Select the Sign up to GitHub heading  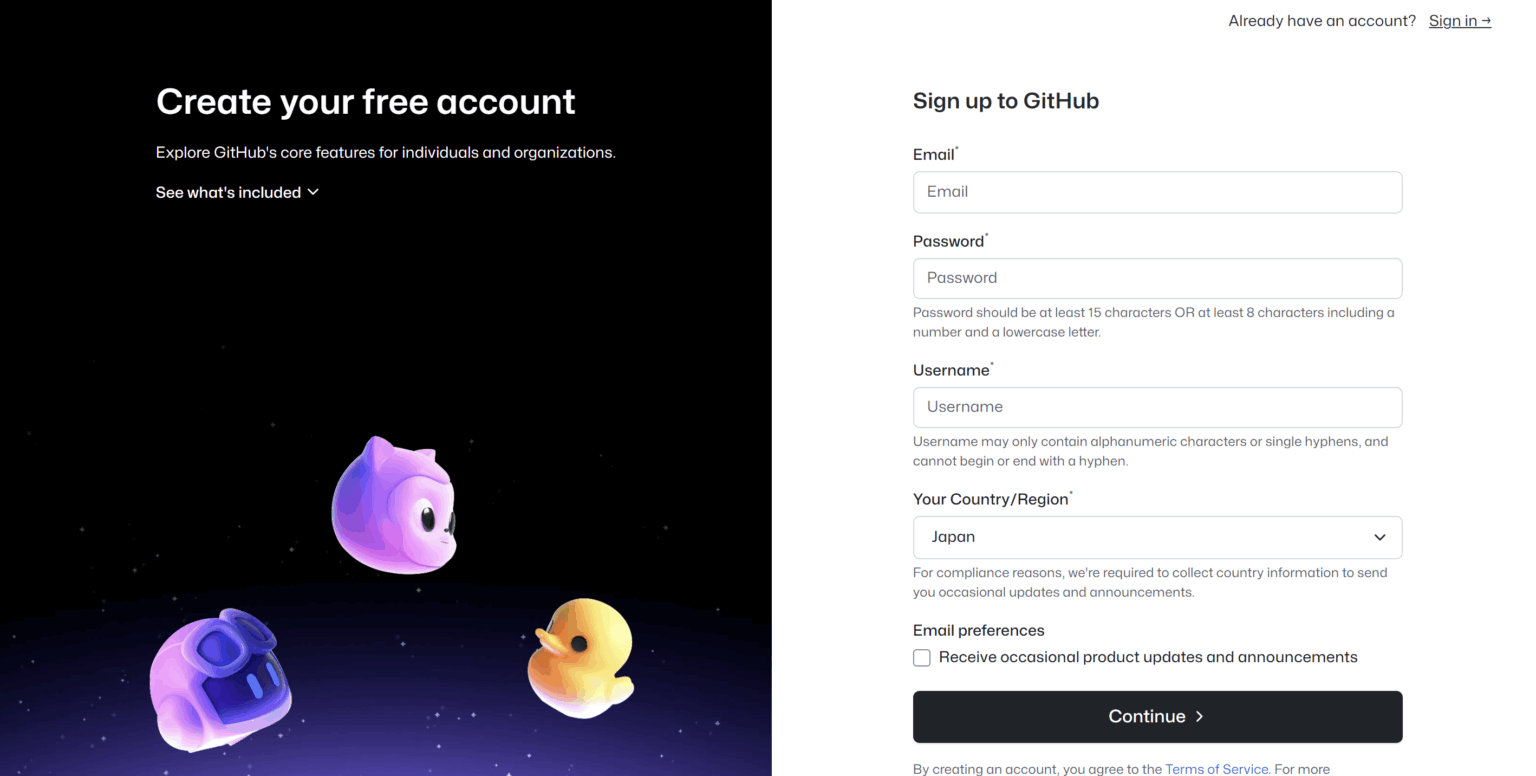click(x=1005, y=100)
